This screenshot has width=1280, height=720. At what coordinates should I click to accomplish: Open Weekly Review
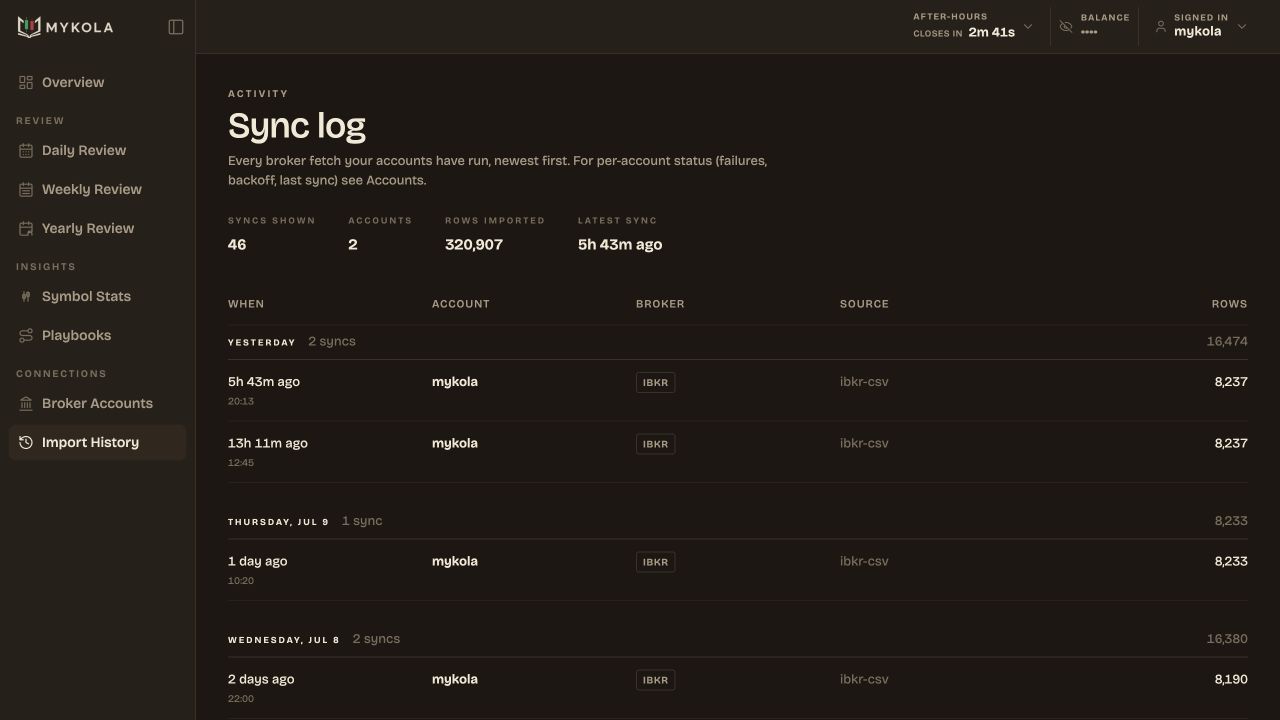tap(97, 189)
